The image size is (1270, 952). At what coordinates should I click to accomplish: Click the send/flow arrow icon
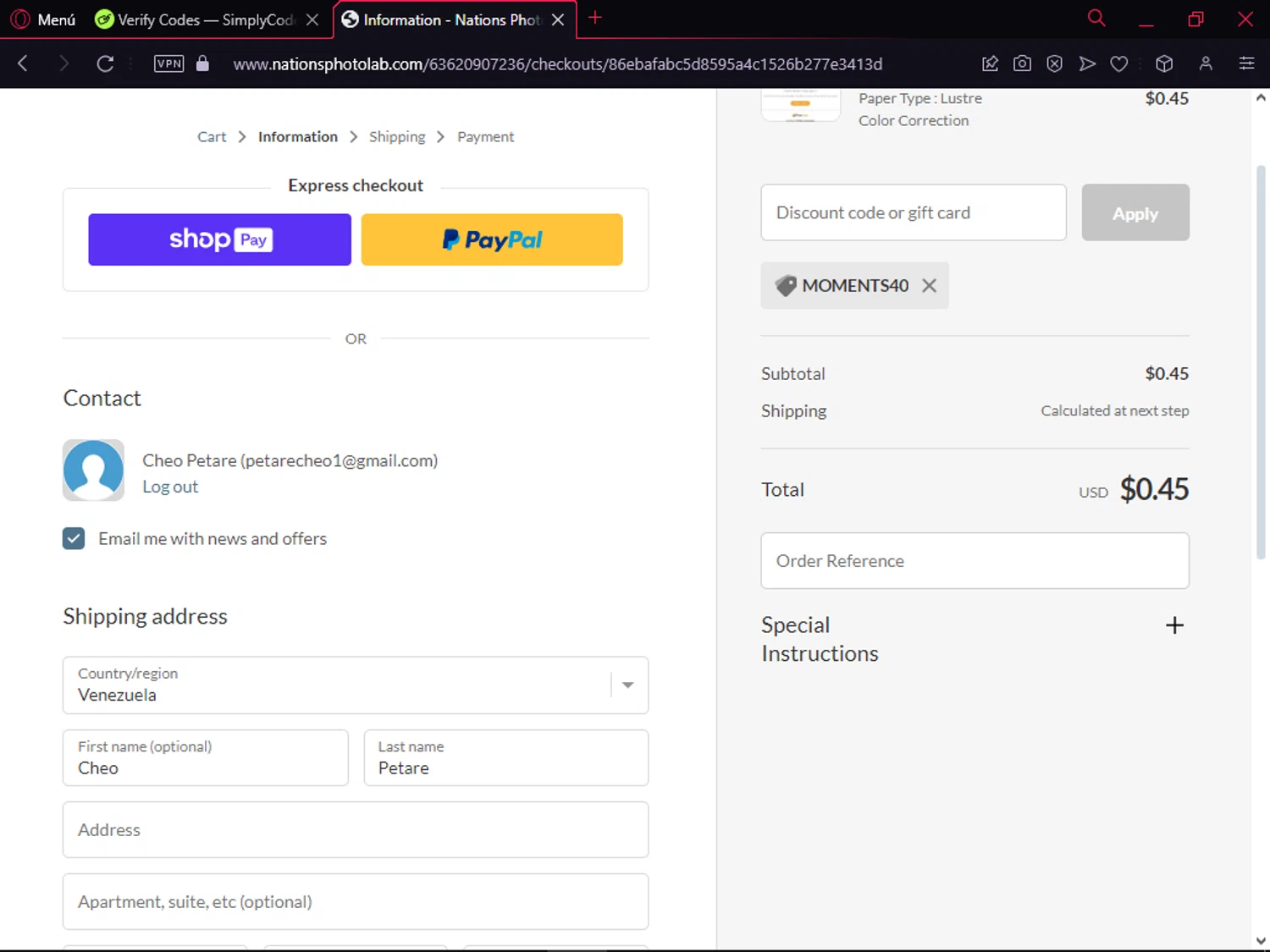[x=1087, y=63]
